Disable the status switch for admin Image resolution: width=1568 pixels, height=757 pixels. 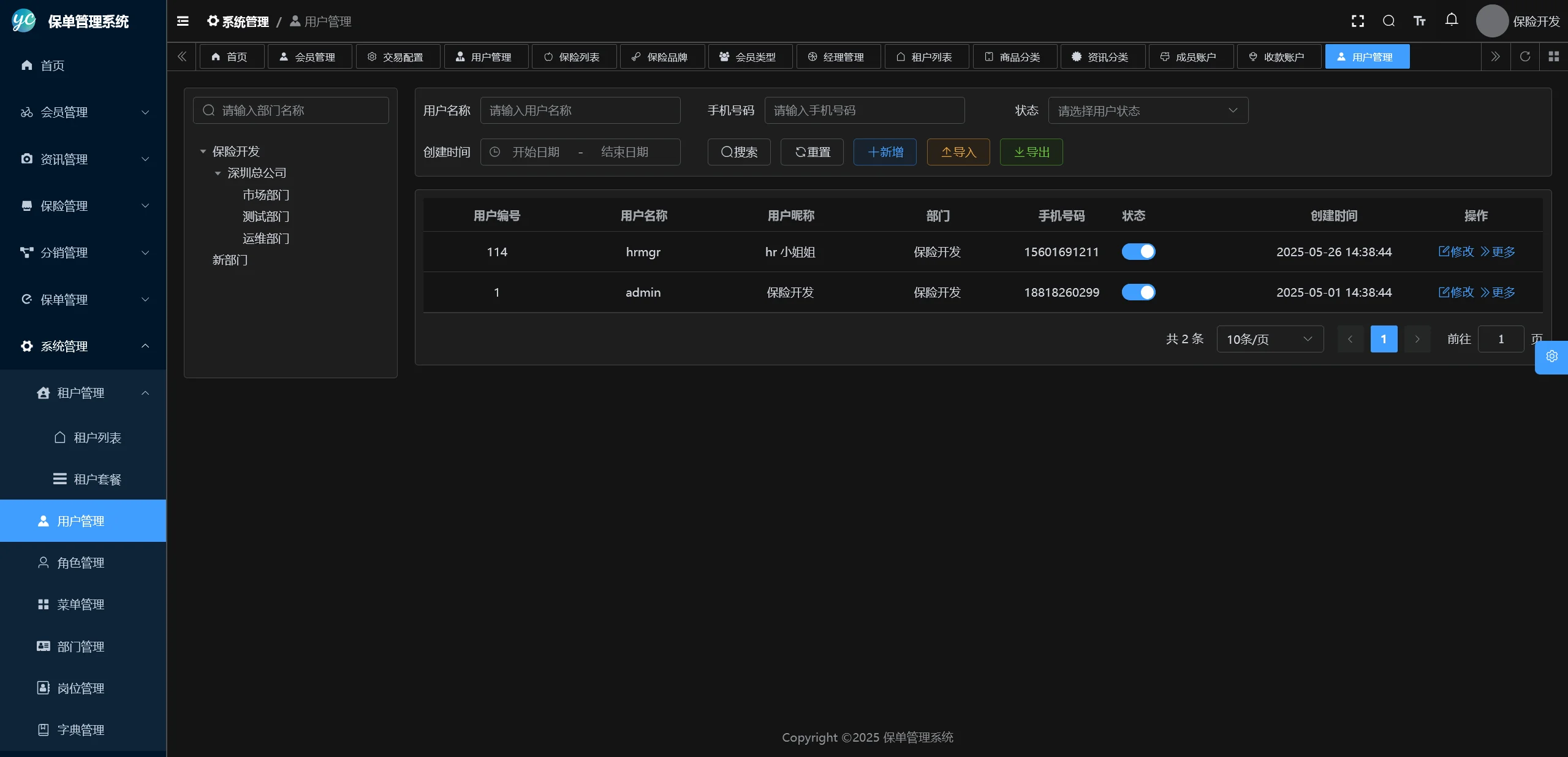coord(1138,292)
